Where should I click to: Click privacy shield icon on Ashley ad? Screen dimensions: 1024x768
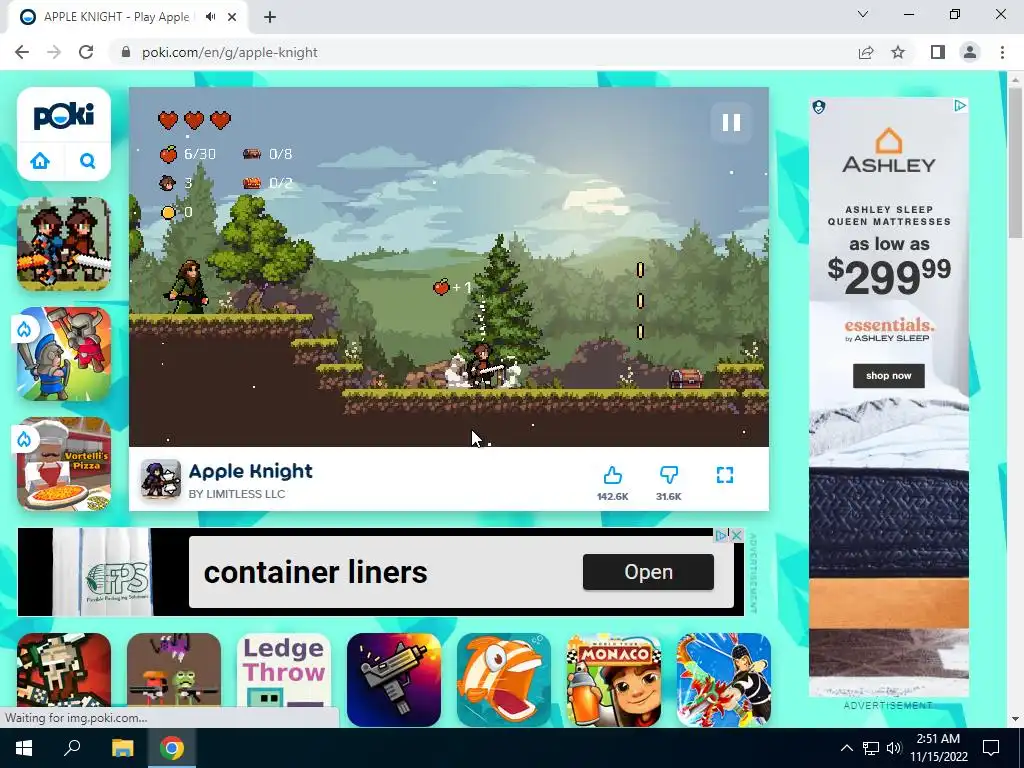(819, 106)
